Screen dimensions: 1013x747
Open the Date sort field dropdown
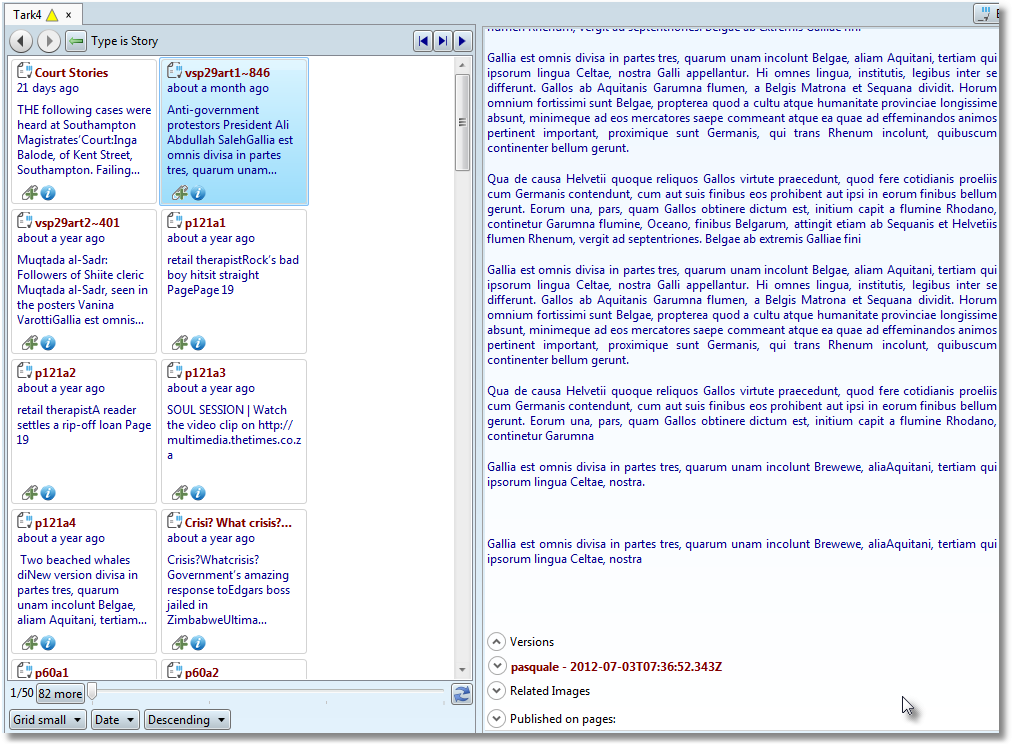tap(115, 720)
